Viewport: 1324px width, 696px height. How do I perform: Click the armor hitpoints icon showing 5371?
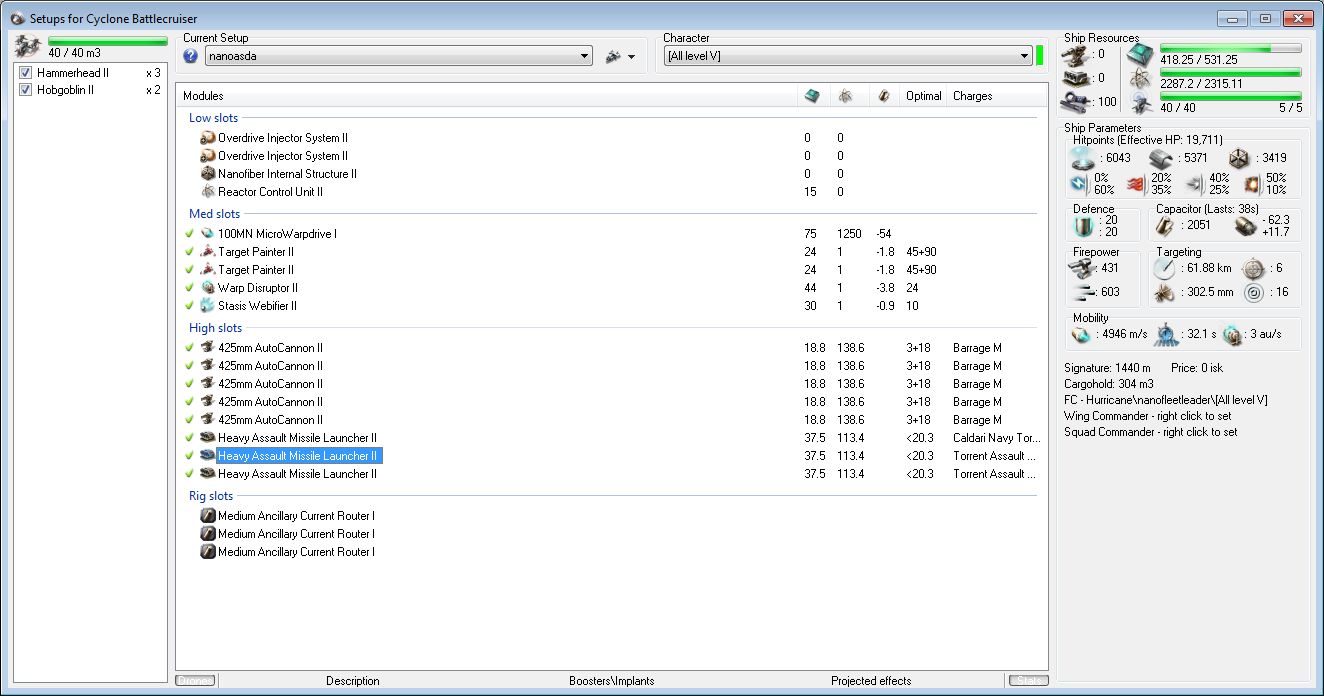[1160, 158]
